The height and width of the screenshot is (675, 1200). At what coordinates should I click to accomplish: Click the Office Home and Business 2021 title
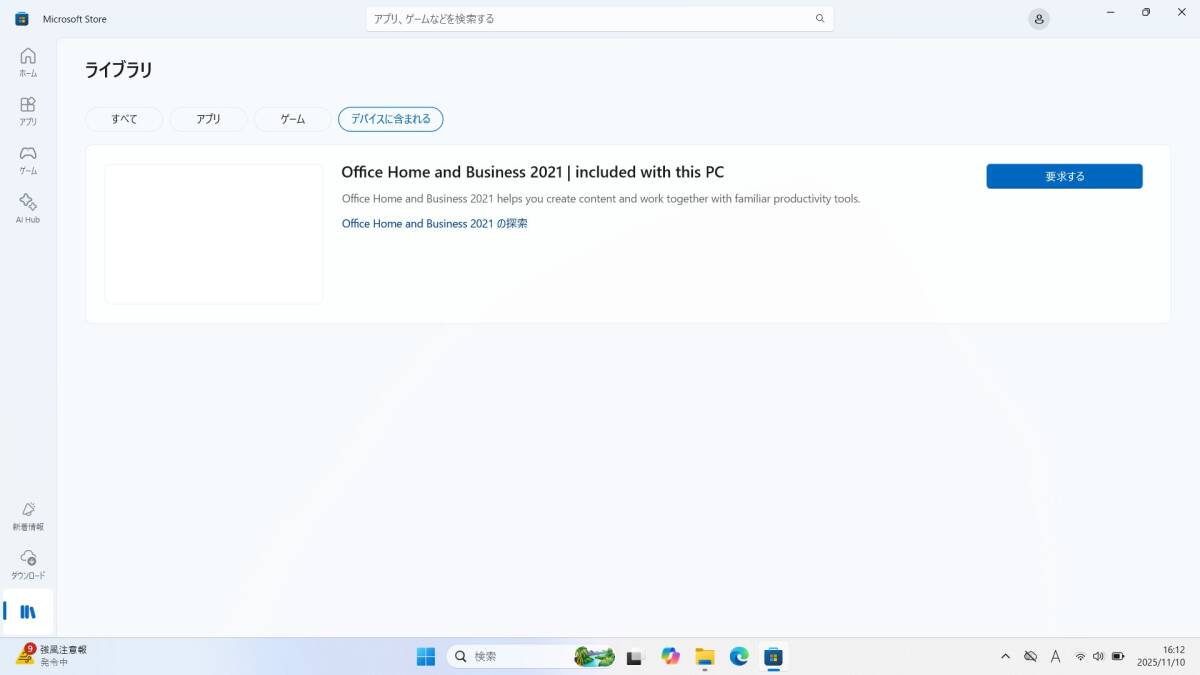[x=532, y=172]
